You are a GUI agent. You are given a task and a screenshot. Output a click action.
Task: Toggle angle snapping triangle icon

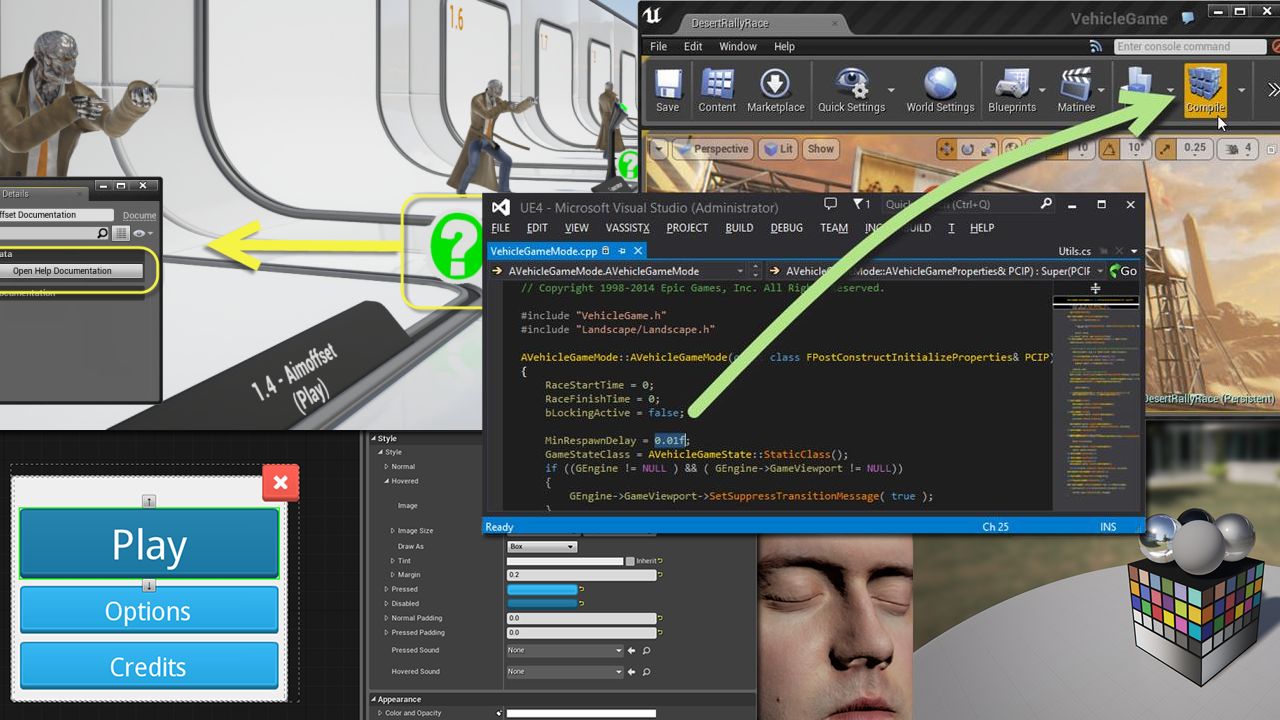pos(1109,149)
